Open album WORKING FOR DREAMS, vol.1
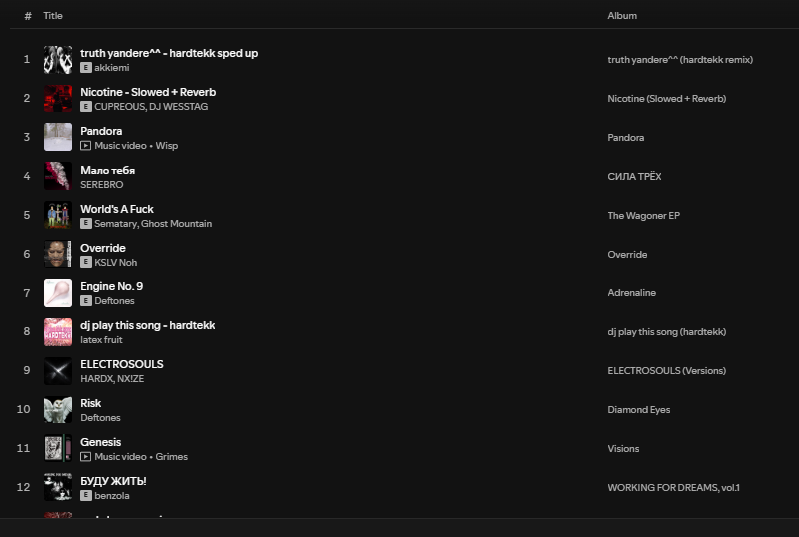 (673, 488)
